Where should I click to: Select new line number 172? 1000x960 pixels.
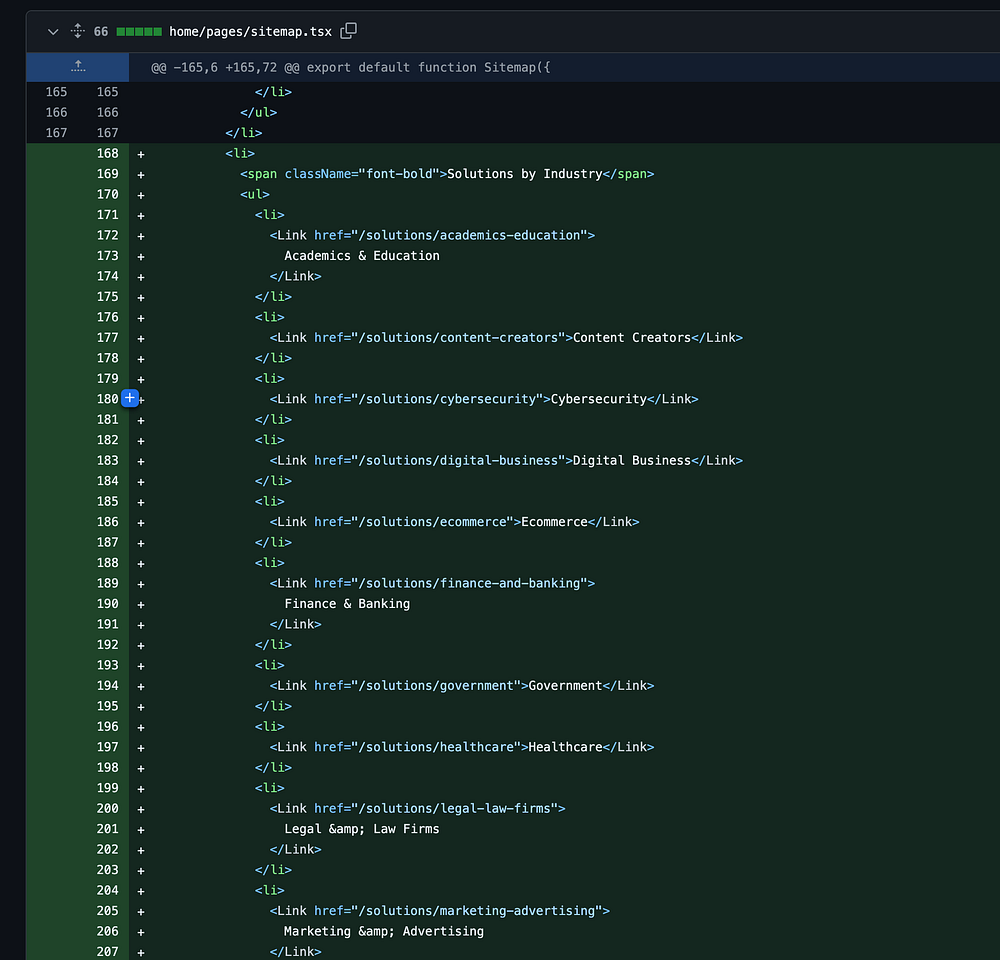pyautogui.click(x=107, y=236)
